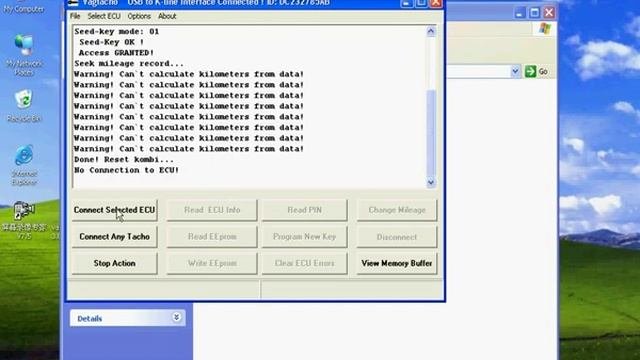The height and width of the screenshot is (360, 640).
Task: Click the disabled Read ECU Info button
Action: pos(212,210)
